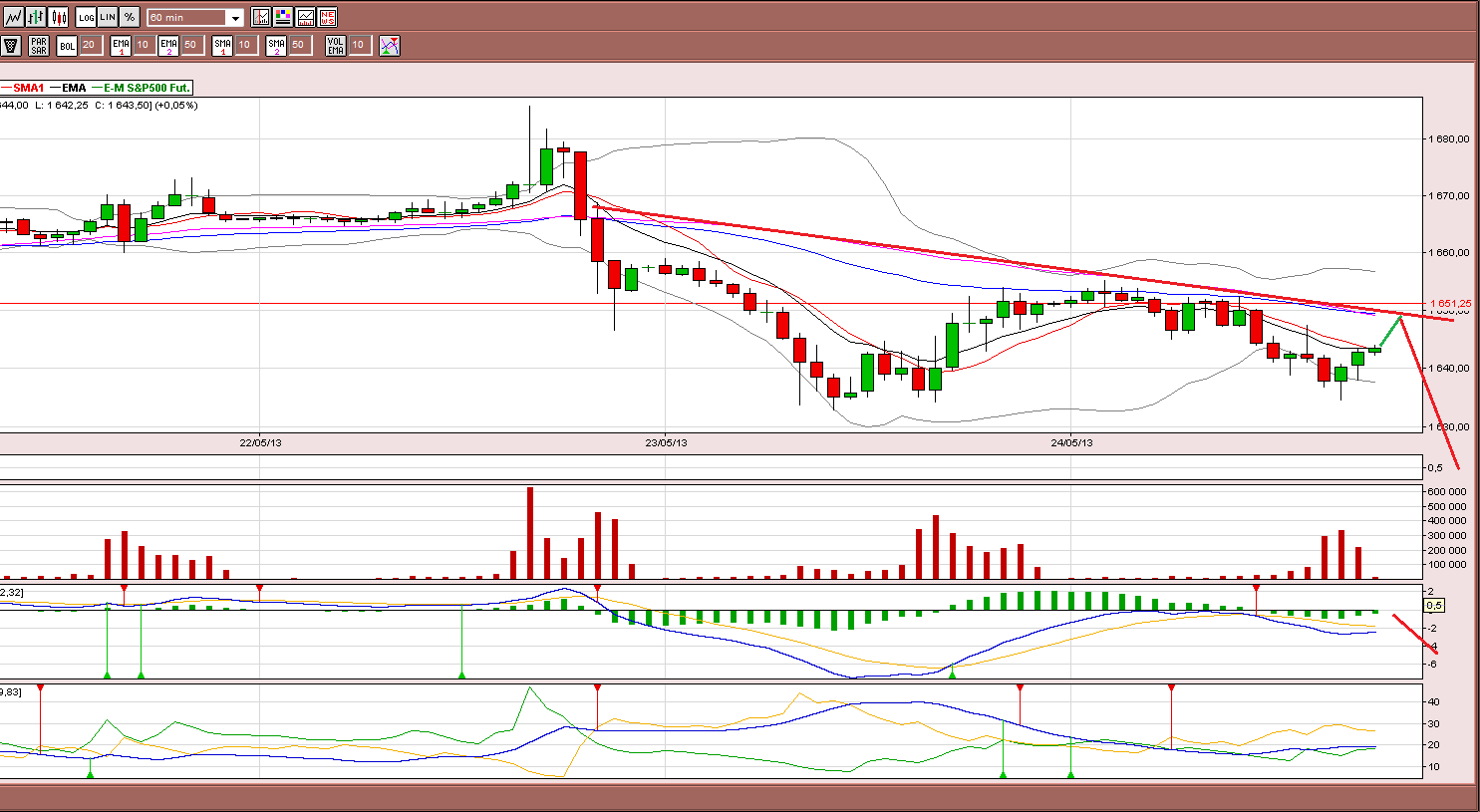Enable linear LIN scale

(x=108, y=17)
